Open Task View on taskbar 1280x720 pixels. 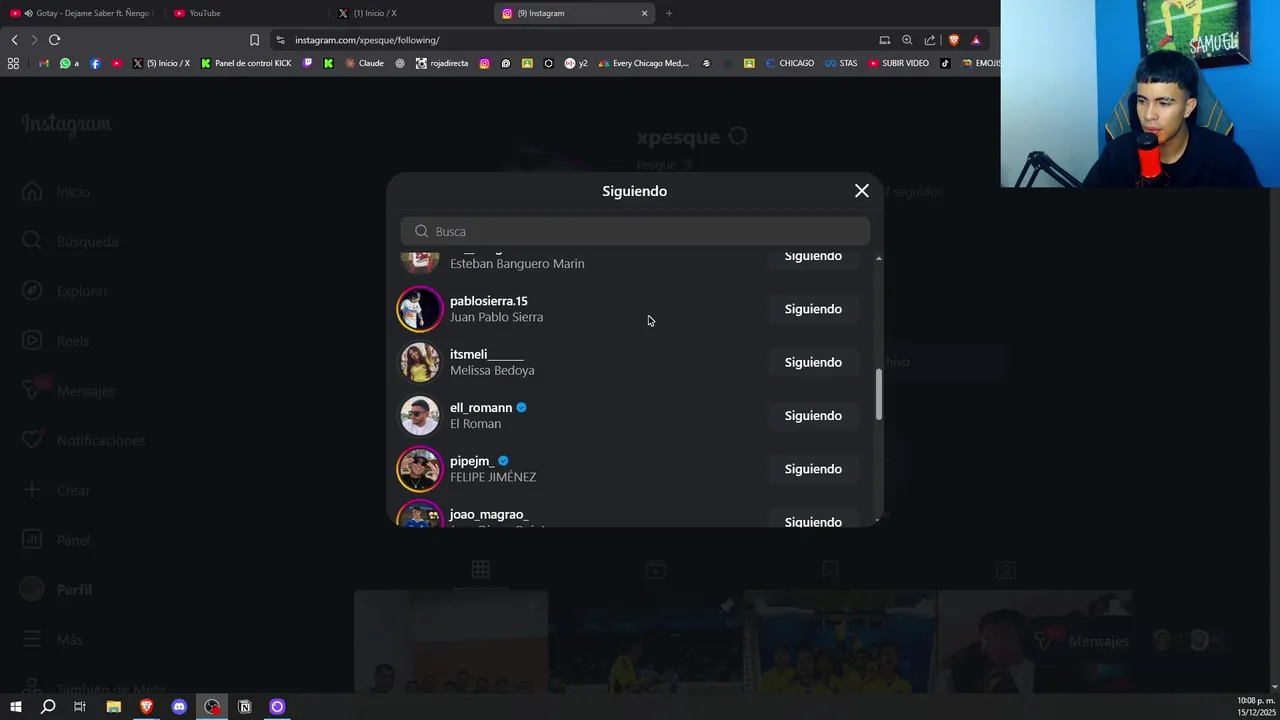pyautogui.click(x=80, y=707)
